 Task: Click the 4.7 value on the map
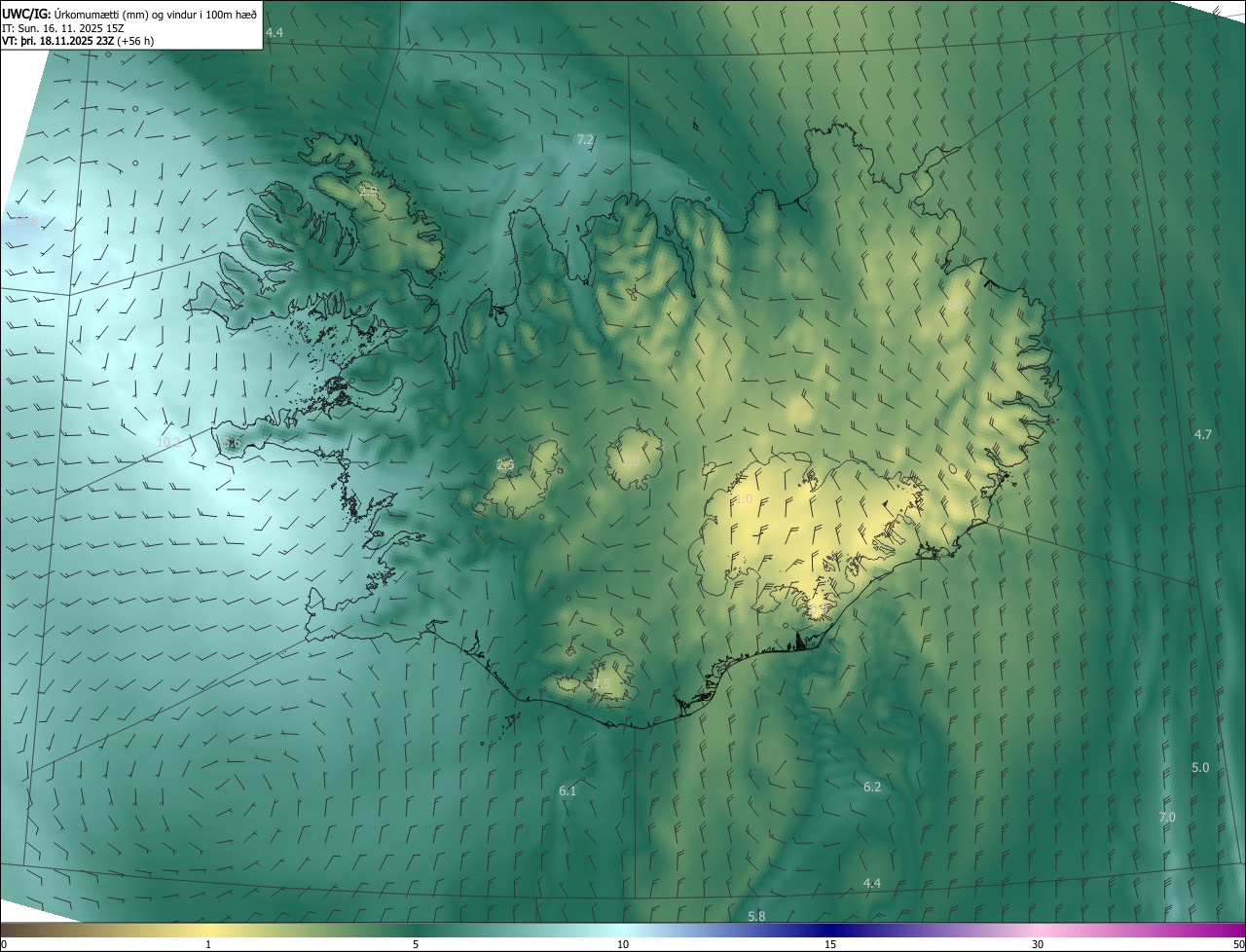coord(1203,434)
